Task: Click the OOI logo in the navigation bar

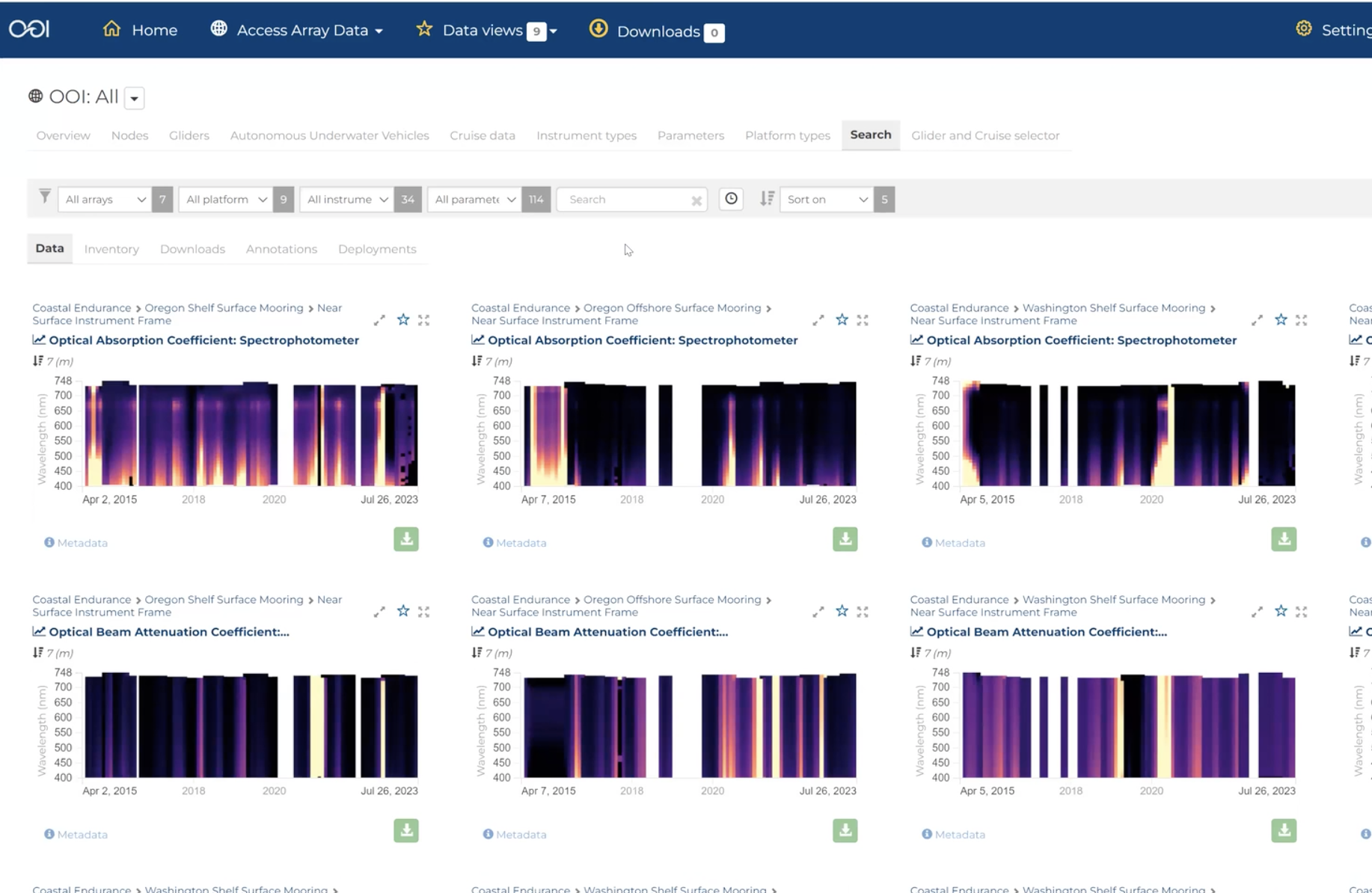Action: 29,28
